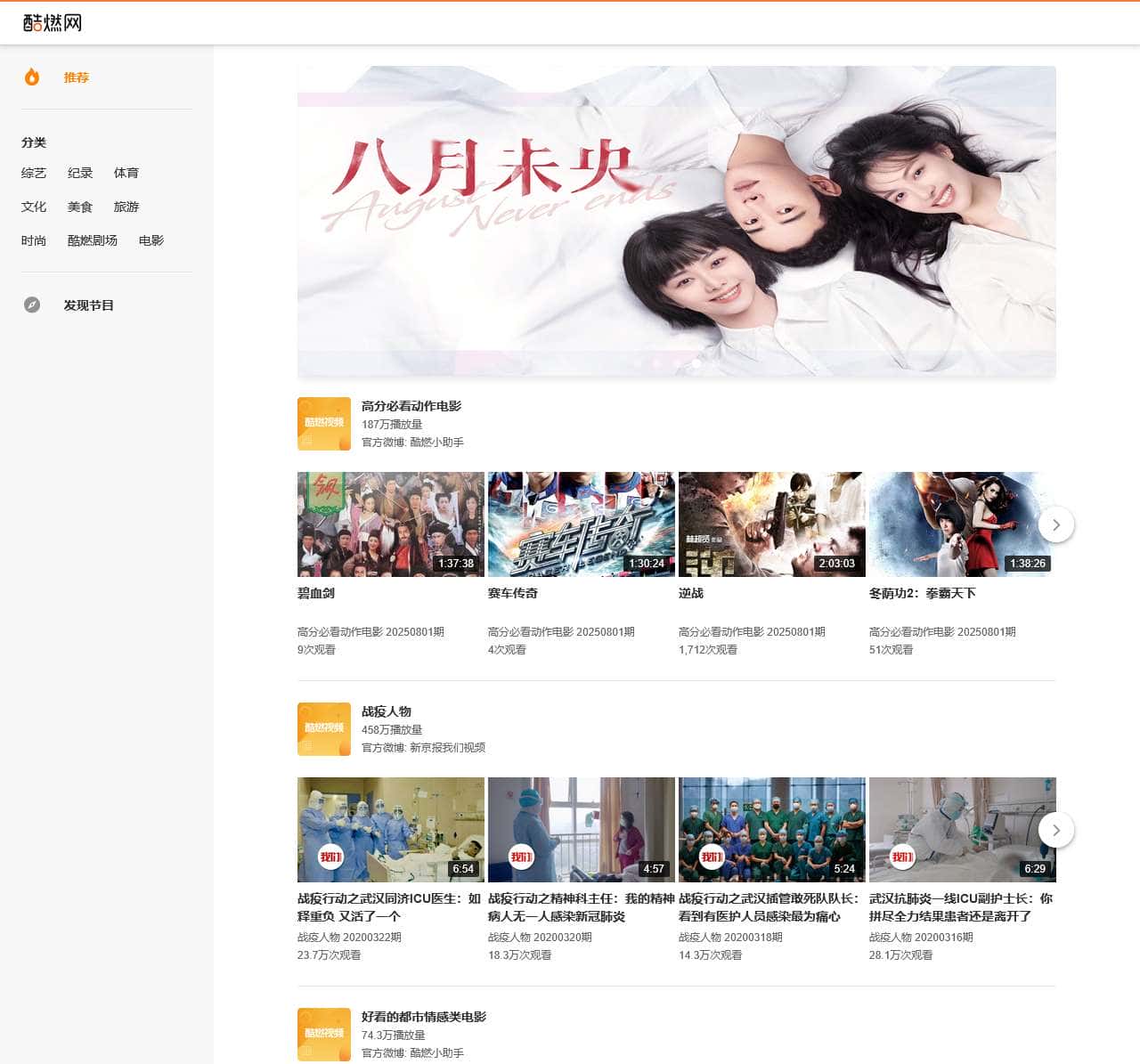The width and height of the screenshot is (1140, 1064).
Task: Open the 逆战 video title link
Action: pyautogui.click(x=691, y=593)
